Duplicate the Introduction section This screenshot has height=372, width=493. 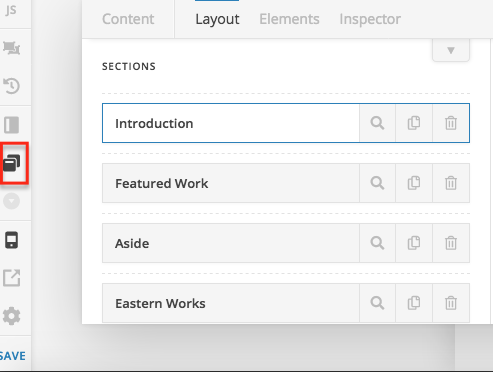point(414,123)
